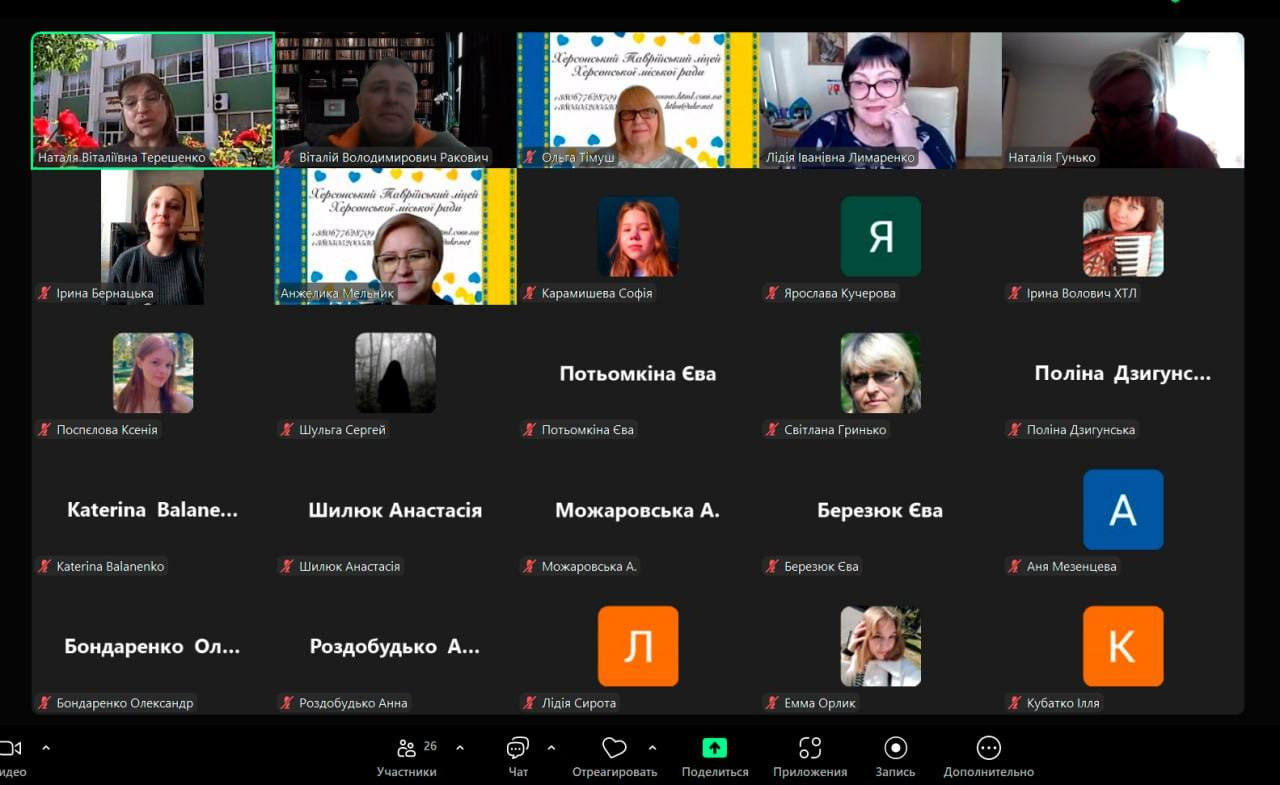This screenshot has height=785, width=1280.
Task: Click the Наталія Гунько name label
Action: pyautogui.click(x=1052, y=157)
